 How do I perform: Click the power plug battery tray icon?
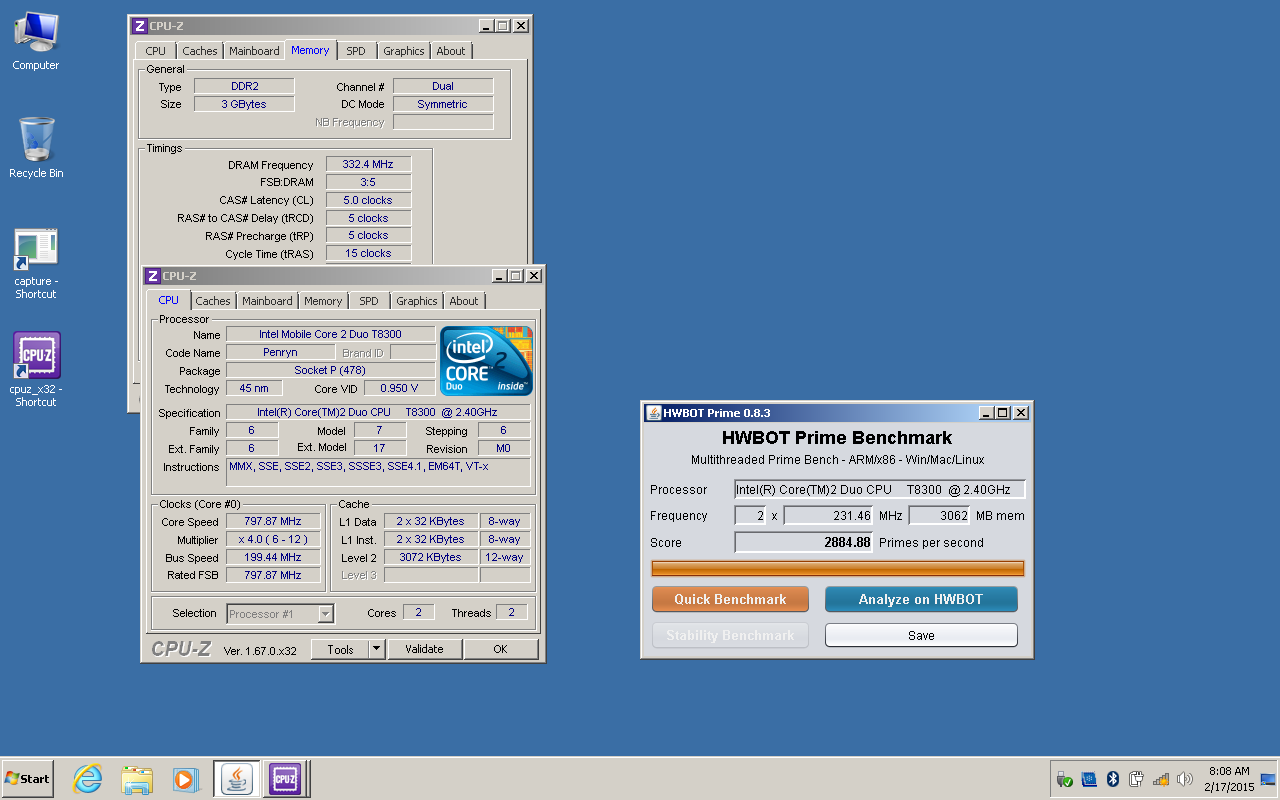click(x=1137, y=779)
